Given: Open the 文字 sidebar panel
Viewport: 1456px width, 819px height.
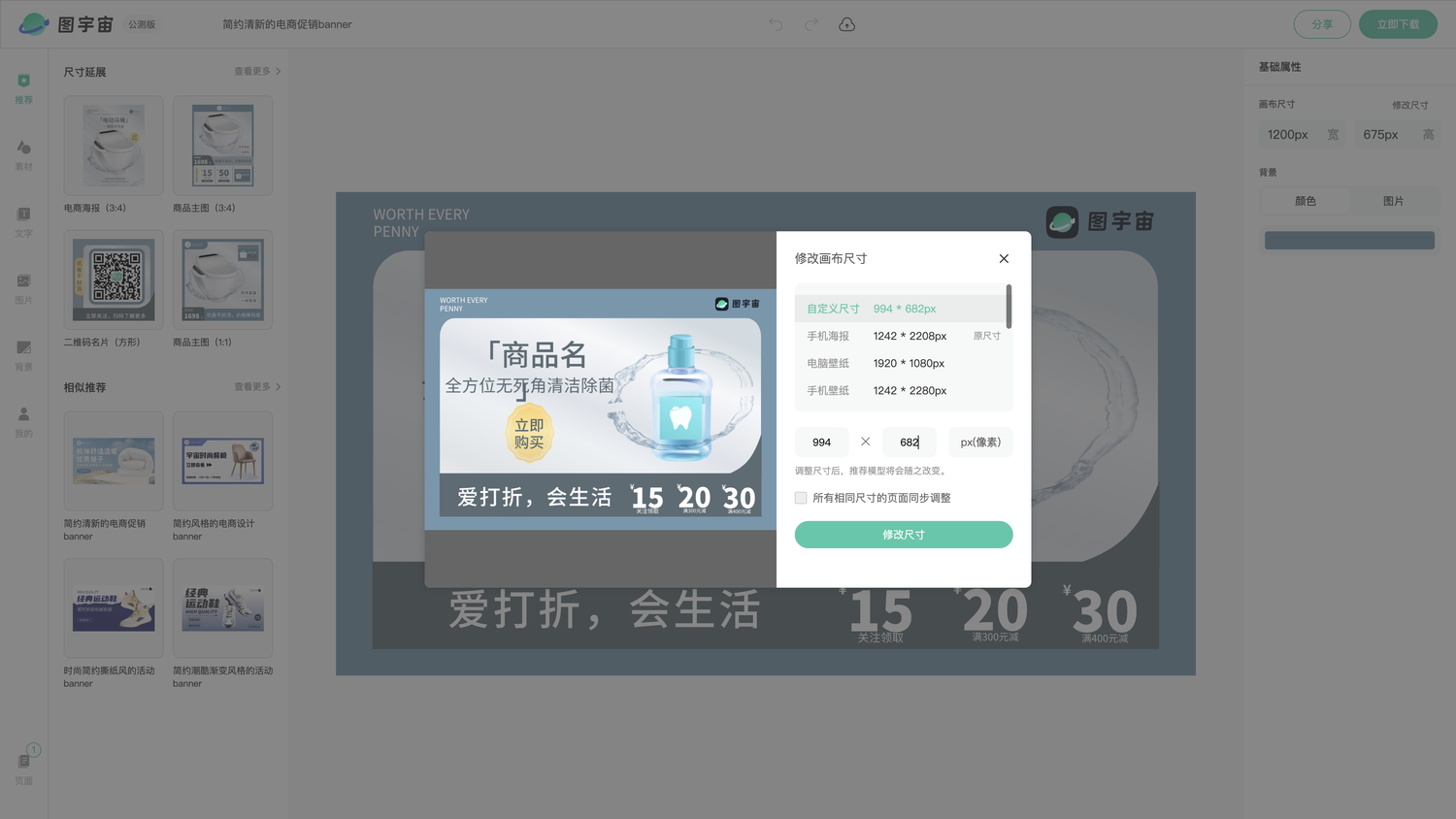Looking at the screenshot, I should click(23, 222).
